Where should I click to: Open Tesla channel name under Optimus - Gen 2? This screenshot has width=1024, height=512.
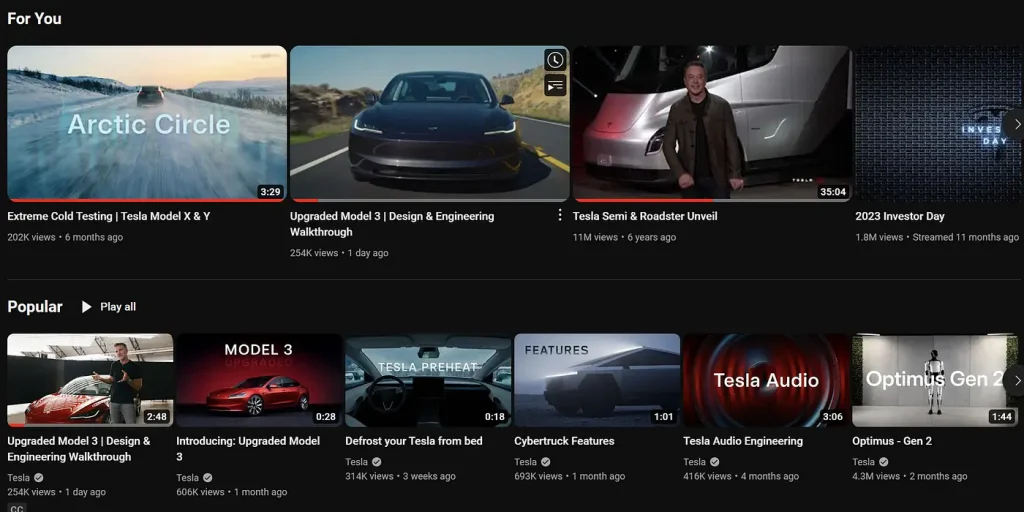[863, 462]
